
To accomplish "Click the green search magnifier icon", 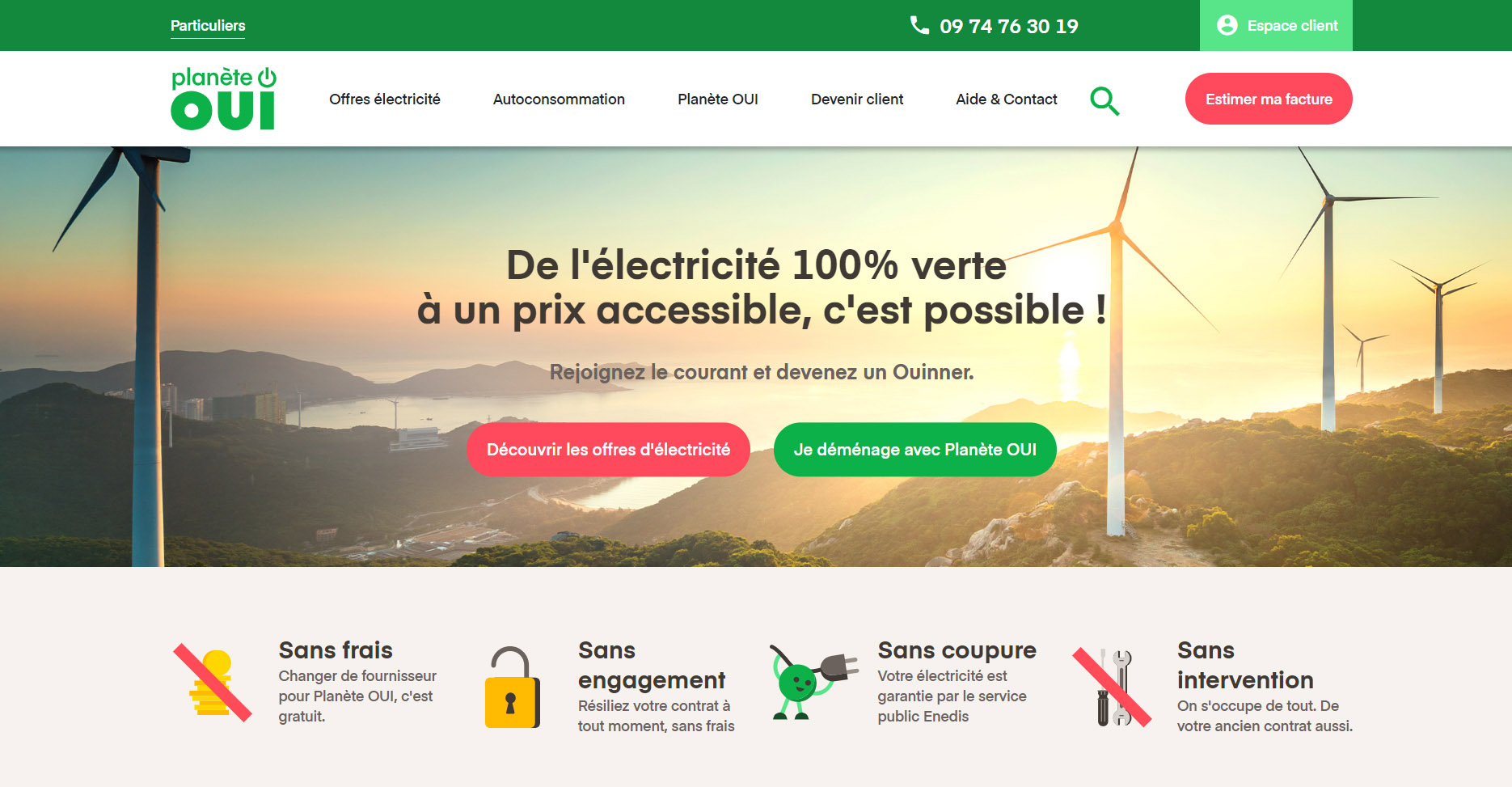I will click(1104, 101).
